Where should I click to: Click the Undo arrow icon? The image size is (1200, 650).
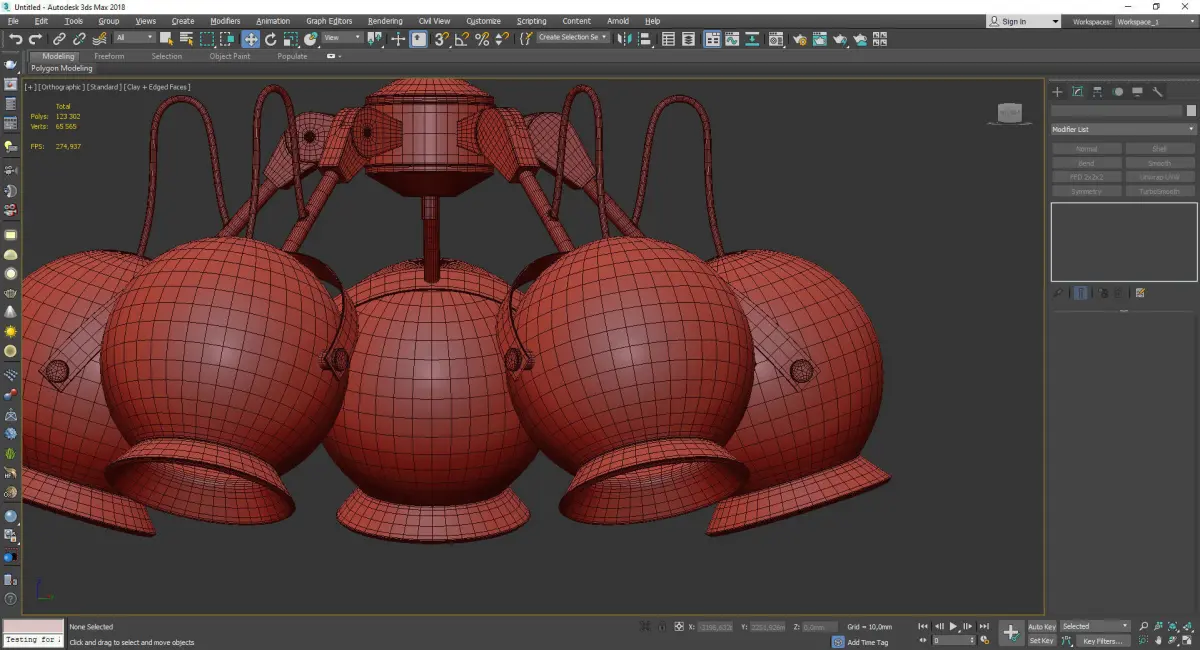tap(15, 39)
